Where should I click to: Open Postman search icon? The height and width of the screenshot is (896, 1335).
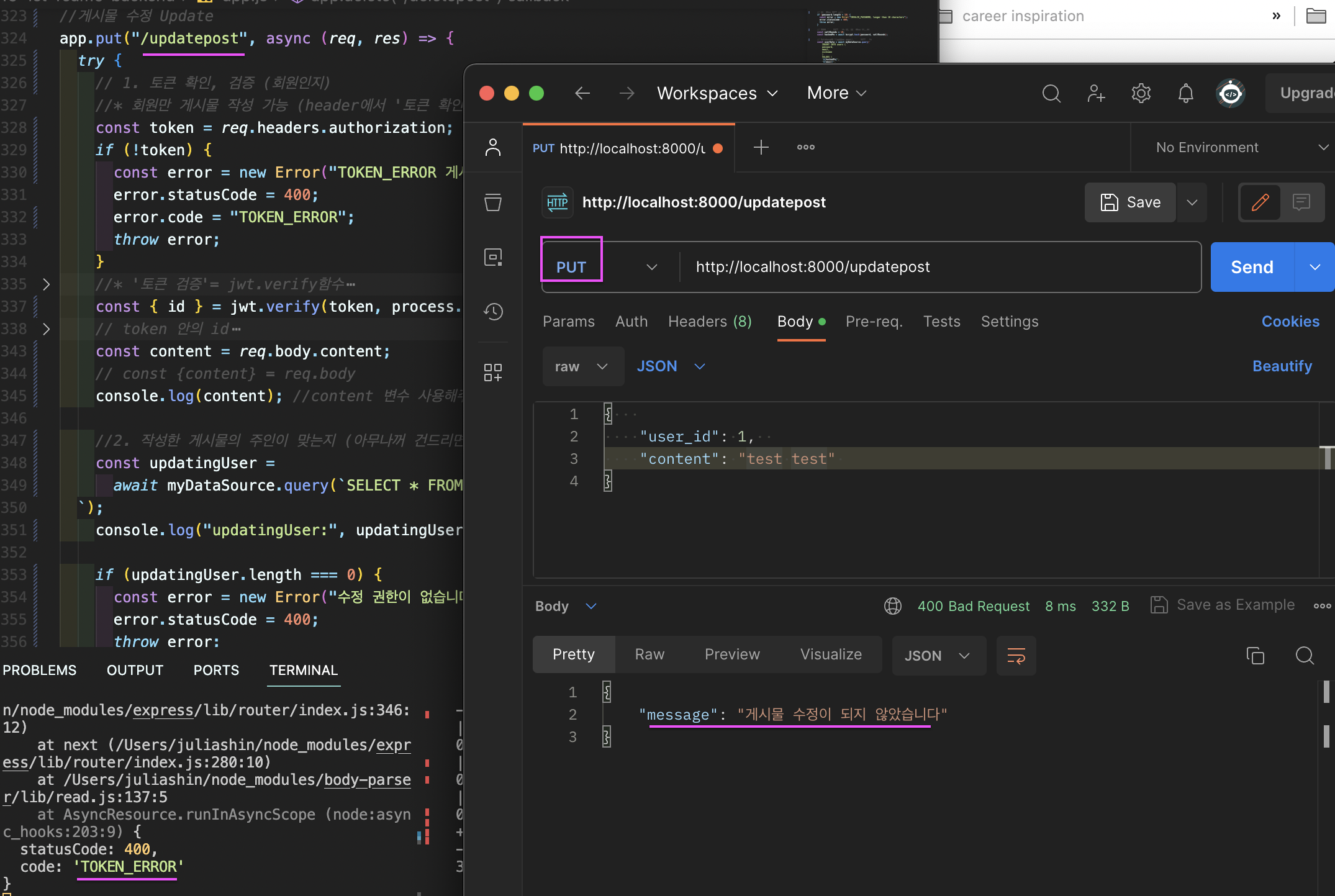click(x=1051, y=94)
